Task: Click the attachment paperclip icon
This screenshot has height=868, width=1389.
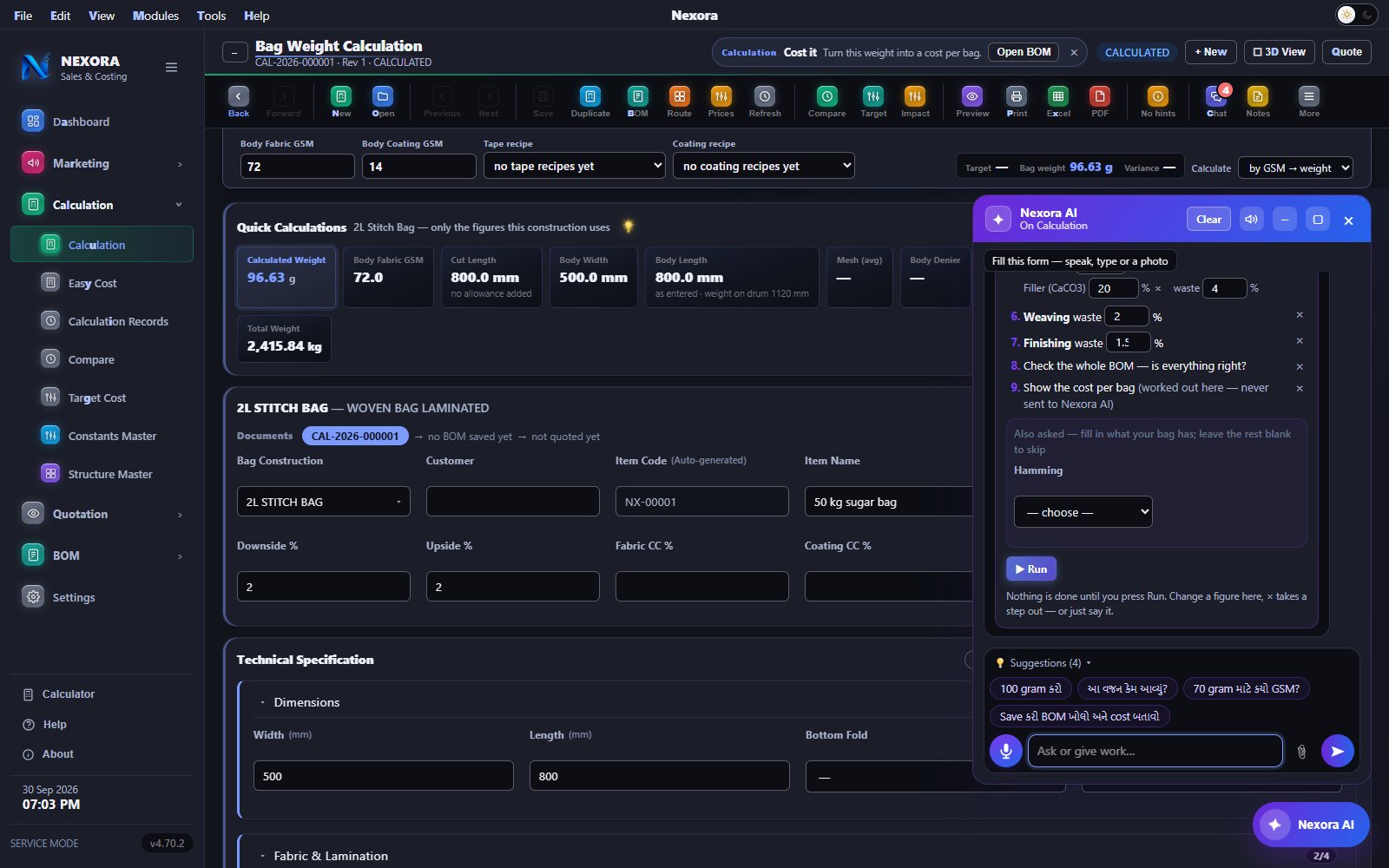Action: [1301, 752]
